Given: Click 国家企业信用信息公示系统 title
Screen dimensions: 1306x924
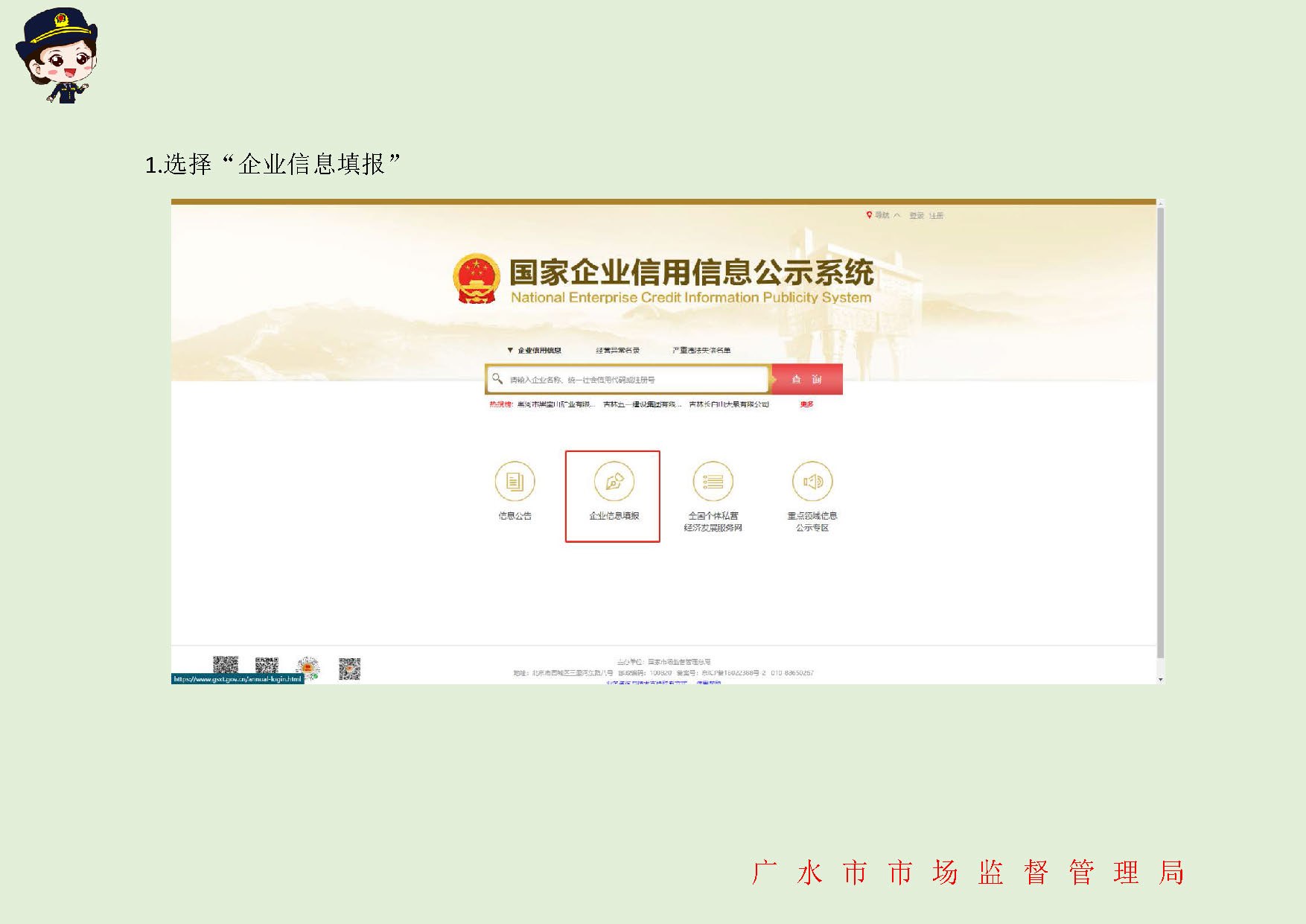Looking at the screenshot, I should (x=691, y=272).
